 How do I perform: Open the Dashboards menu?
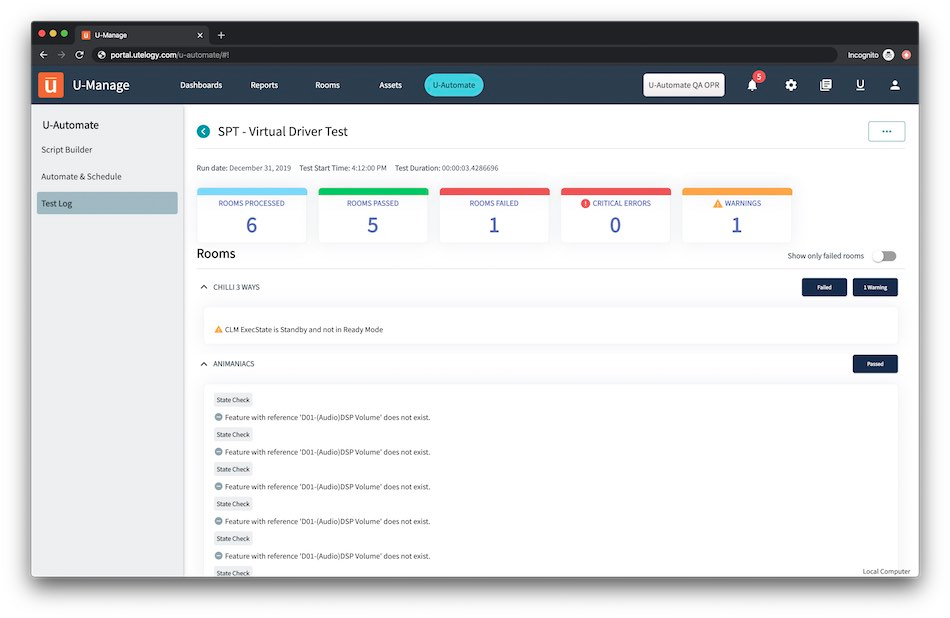coord(201,86)
